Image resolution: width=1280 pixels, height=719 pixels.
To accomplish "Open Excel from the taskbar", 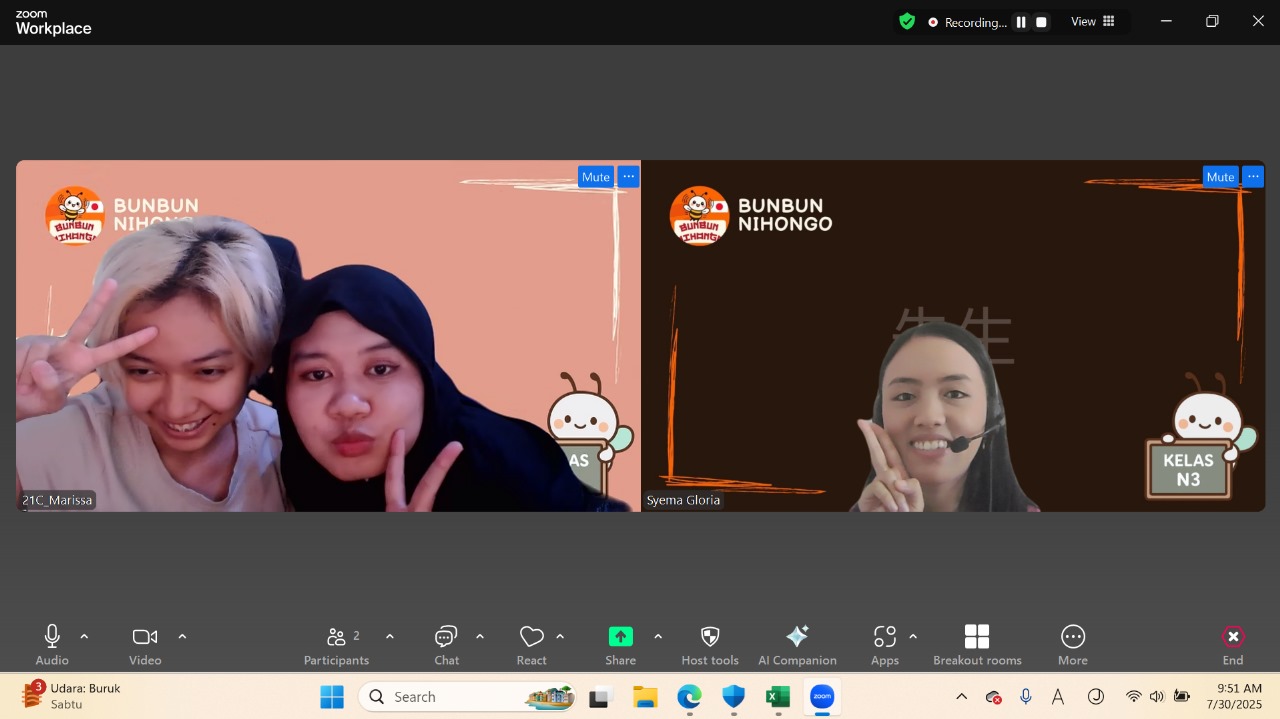I will tap(777, 696).
